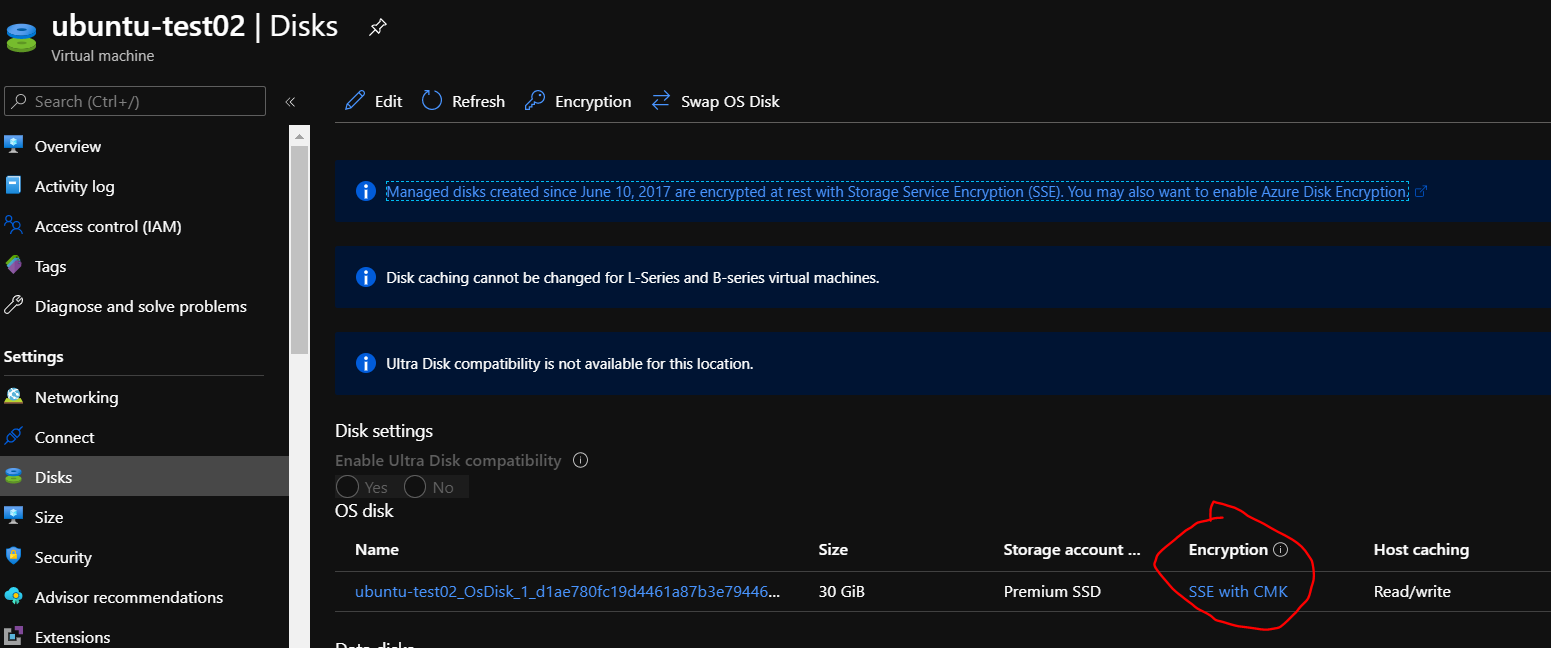Click the Size column header

click(833, 549)
